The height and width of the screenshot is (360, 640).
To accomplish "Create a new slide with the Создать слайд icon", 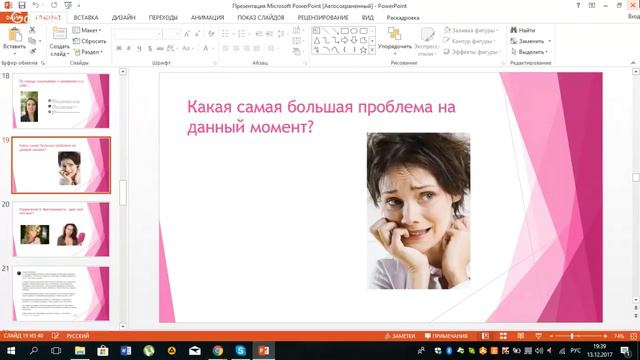I will (x=60, y=33).
